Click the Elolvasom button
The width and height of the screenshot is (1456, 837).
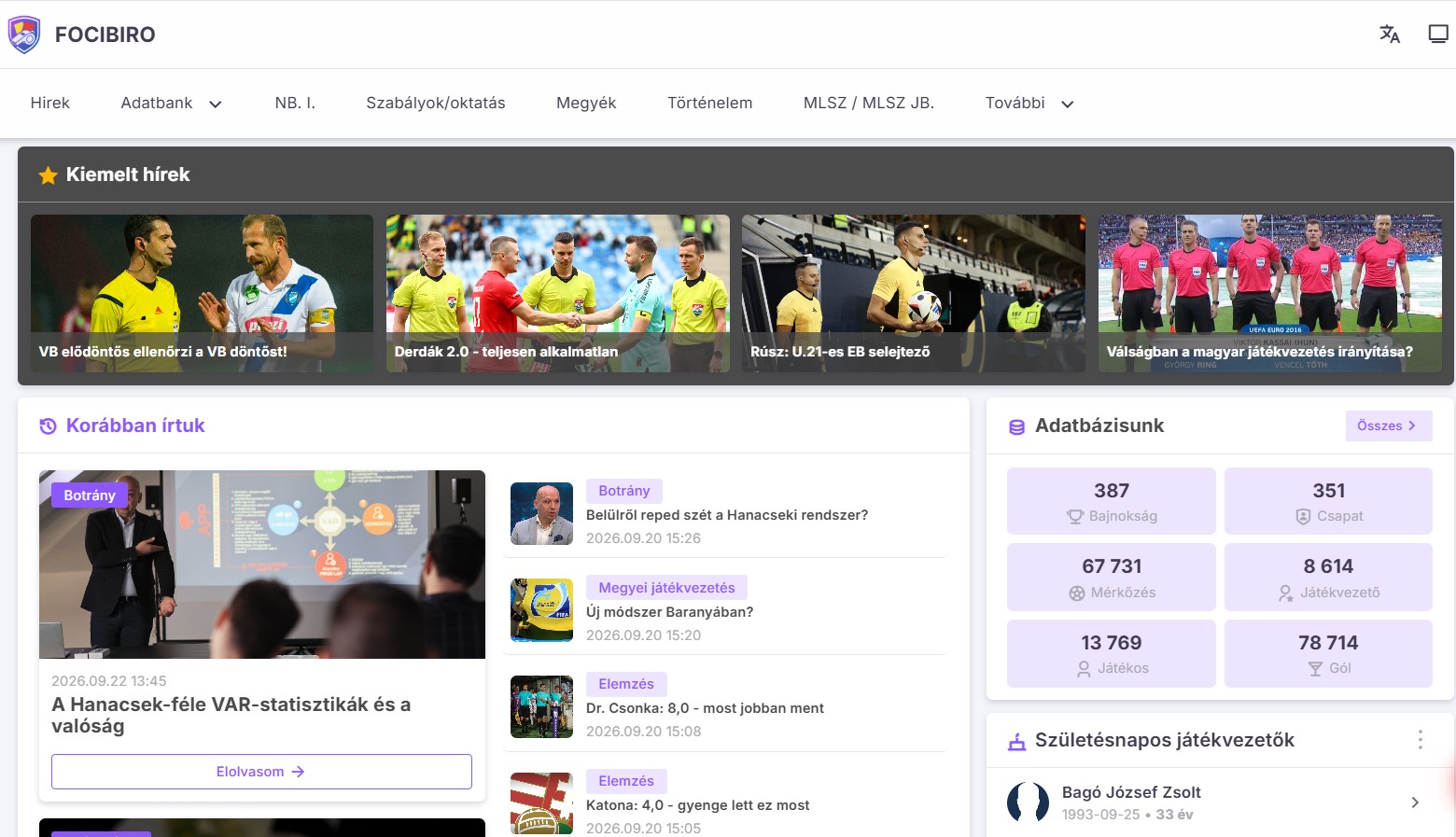261,772
